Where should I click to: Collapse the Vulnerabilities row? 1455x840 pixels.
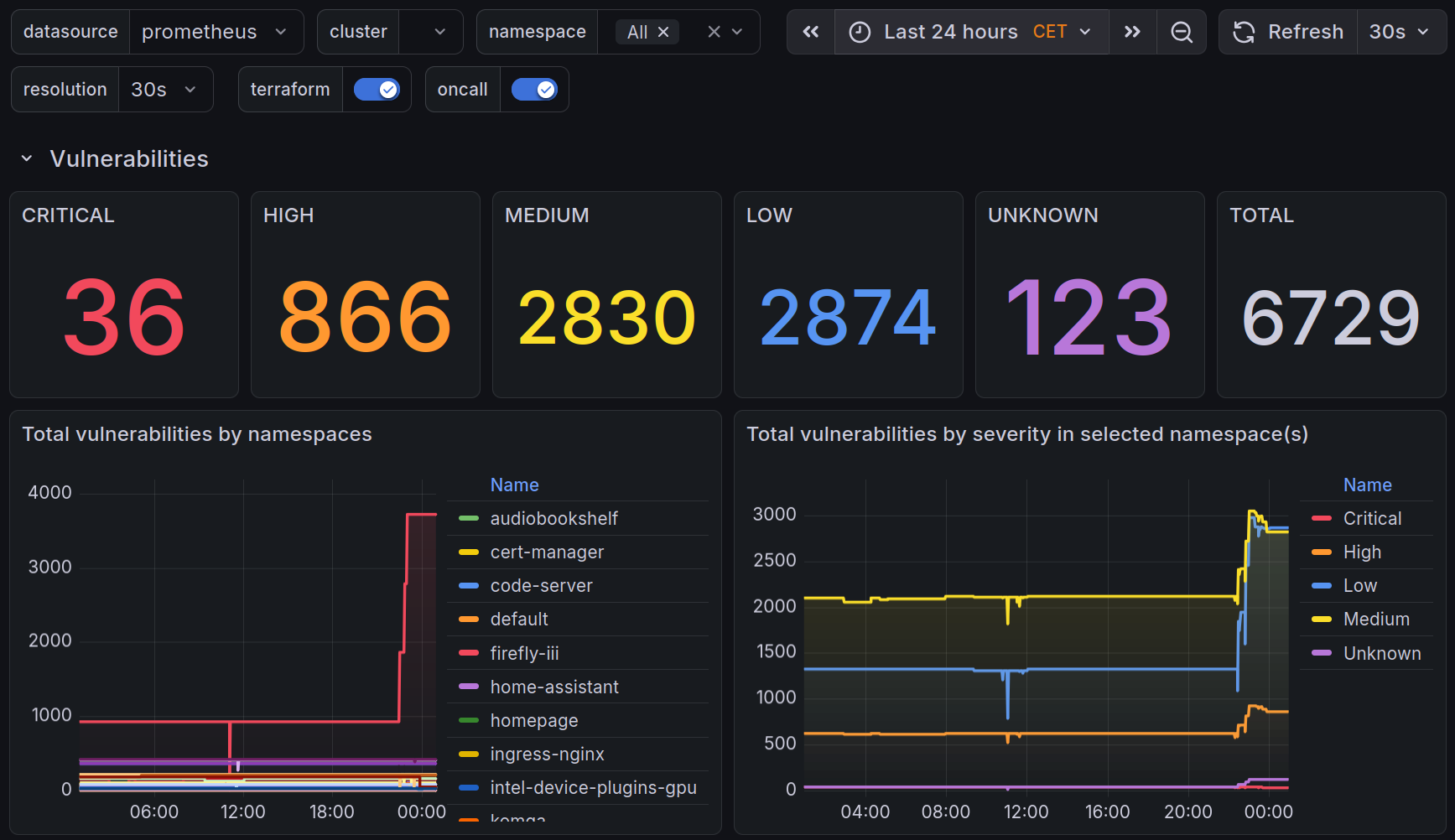27,158
